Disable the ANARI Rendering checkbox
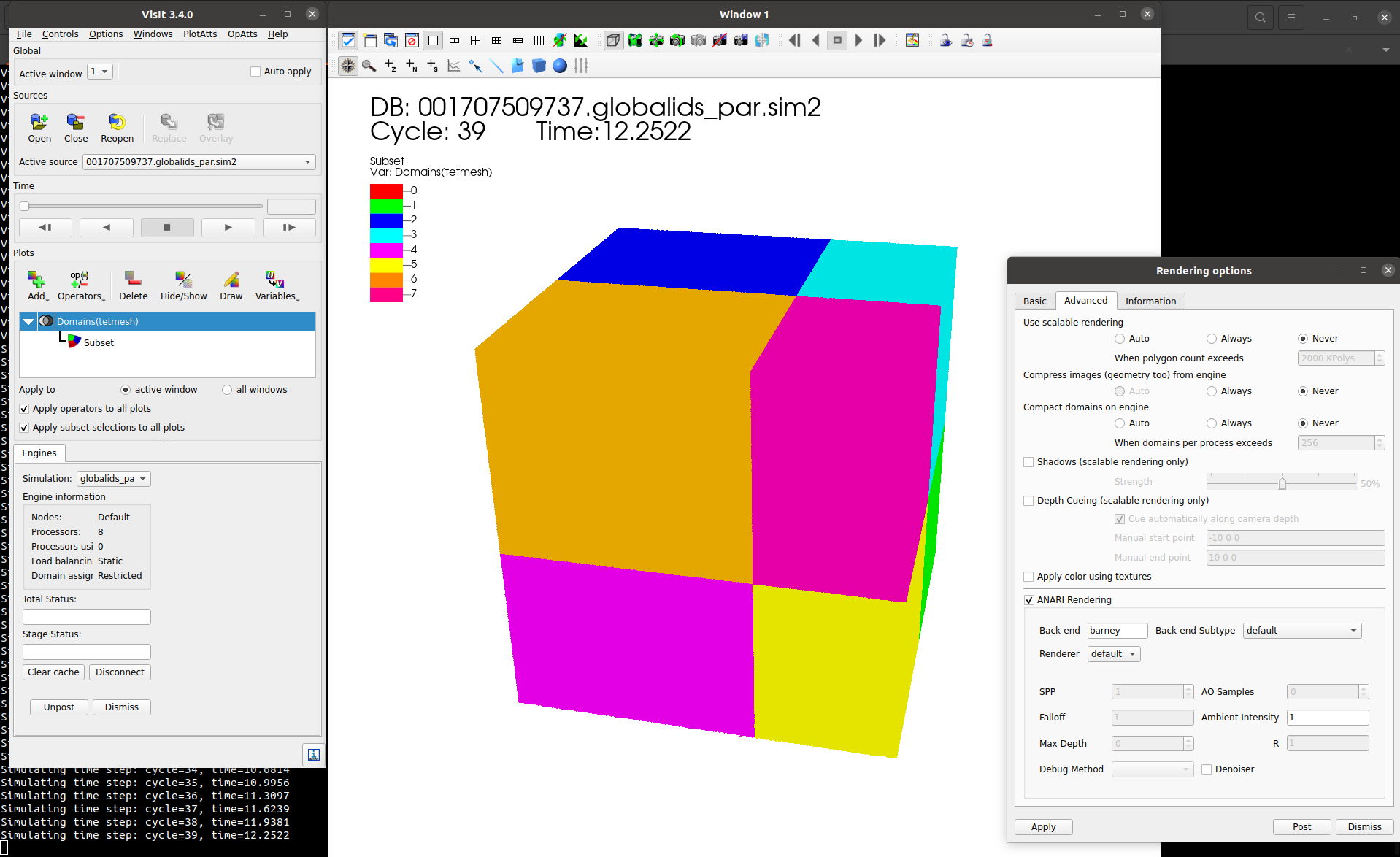Screen dimensions: 1400x857 point(1029,600)
